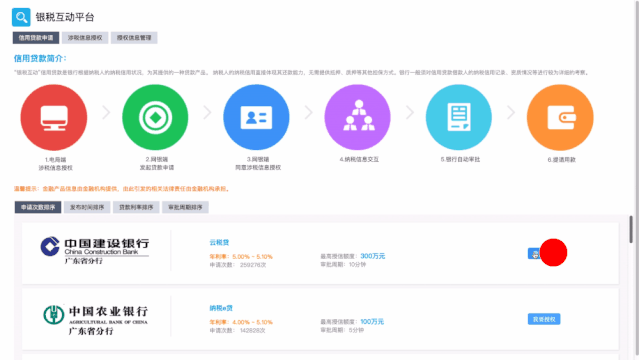Click the authorize button in Construction Bank row
Screen dimensions: 639x360
coord(544,254)
